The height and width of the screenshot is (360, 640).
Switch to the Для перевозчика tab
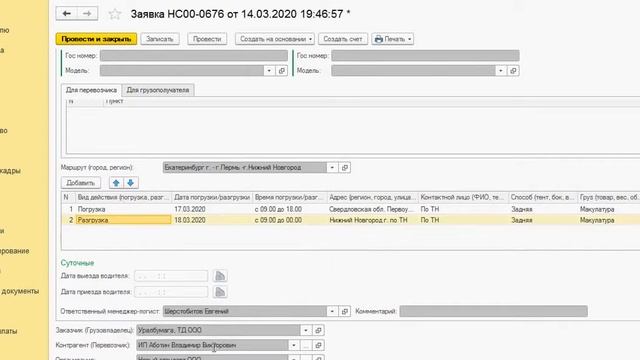point(91,90)
